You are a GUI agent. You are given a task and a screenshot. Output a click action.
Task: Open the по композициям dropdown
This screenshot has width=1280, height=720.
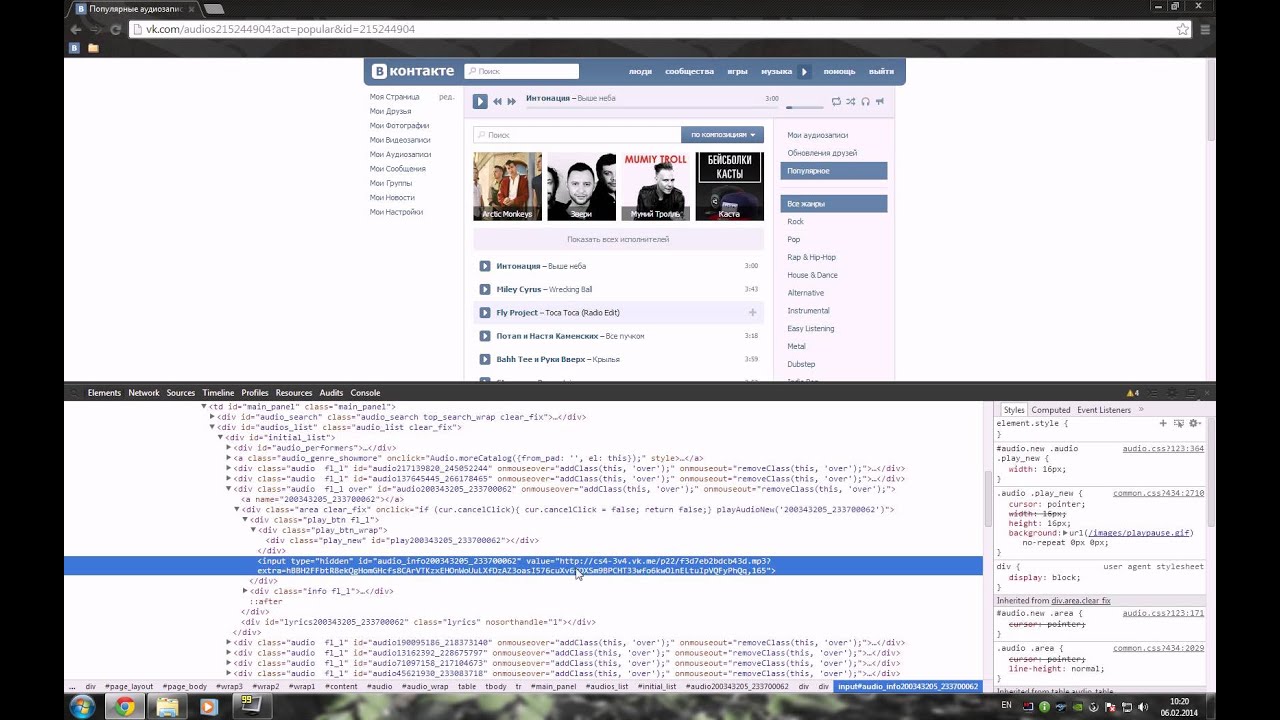722,134
